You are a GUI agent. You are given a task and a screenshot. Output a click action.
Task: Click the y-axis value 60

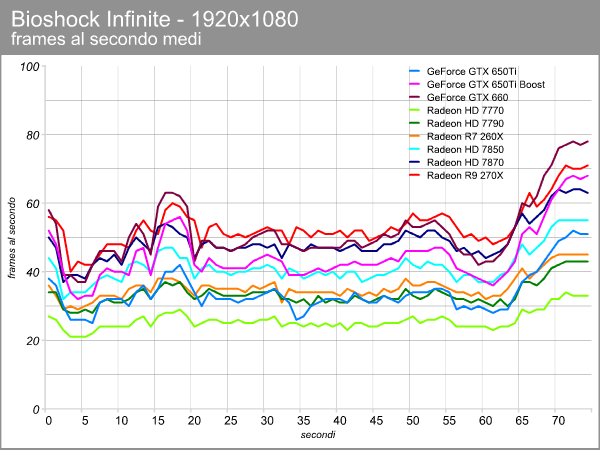click(x=33, y=204)
